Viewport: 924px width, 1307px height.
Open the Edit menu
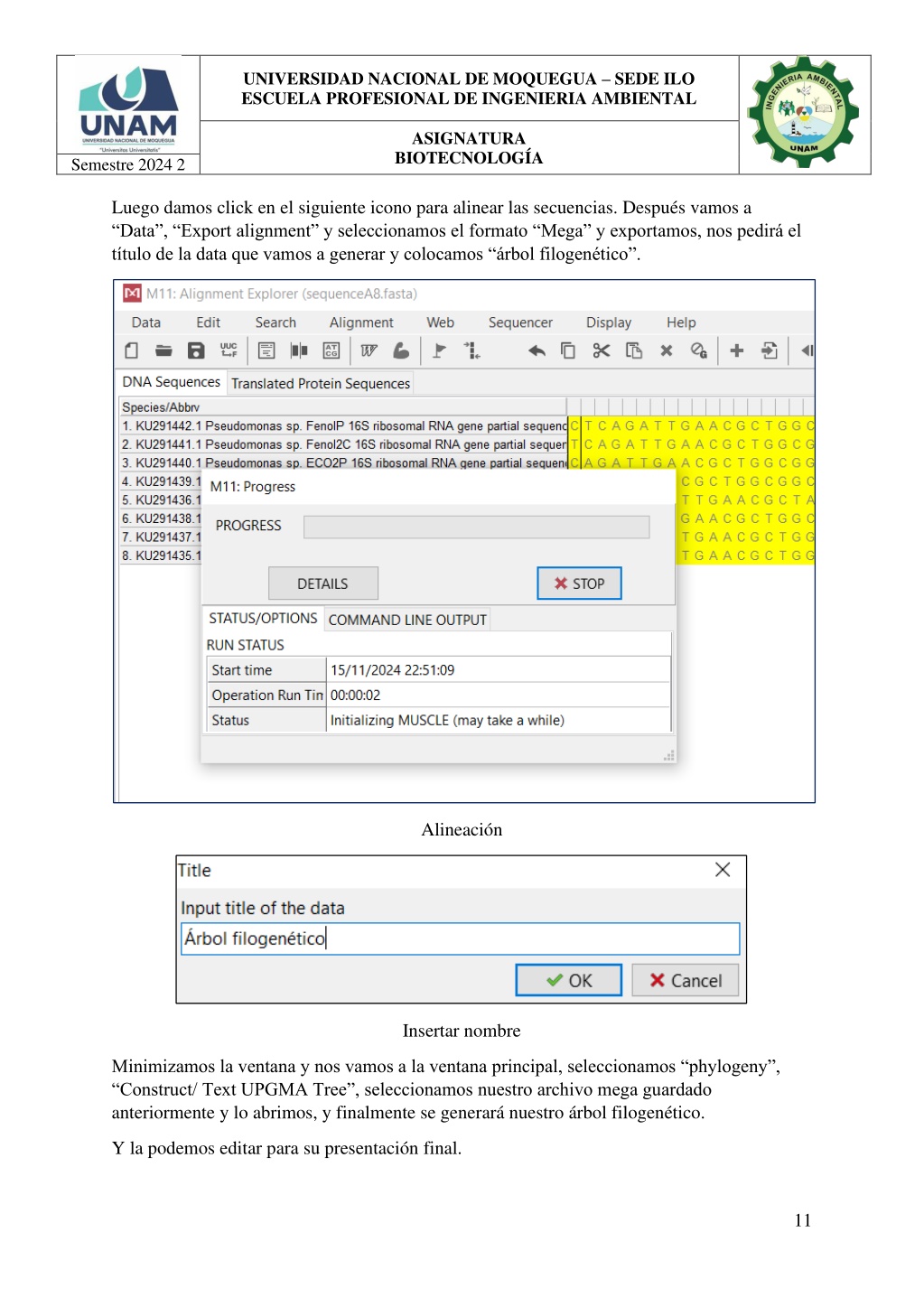click(209, 322)
